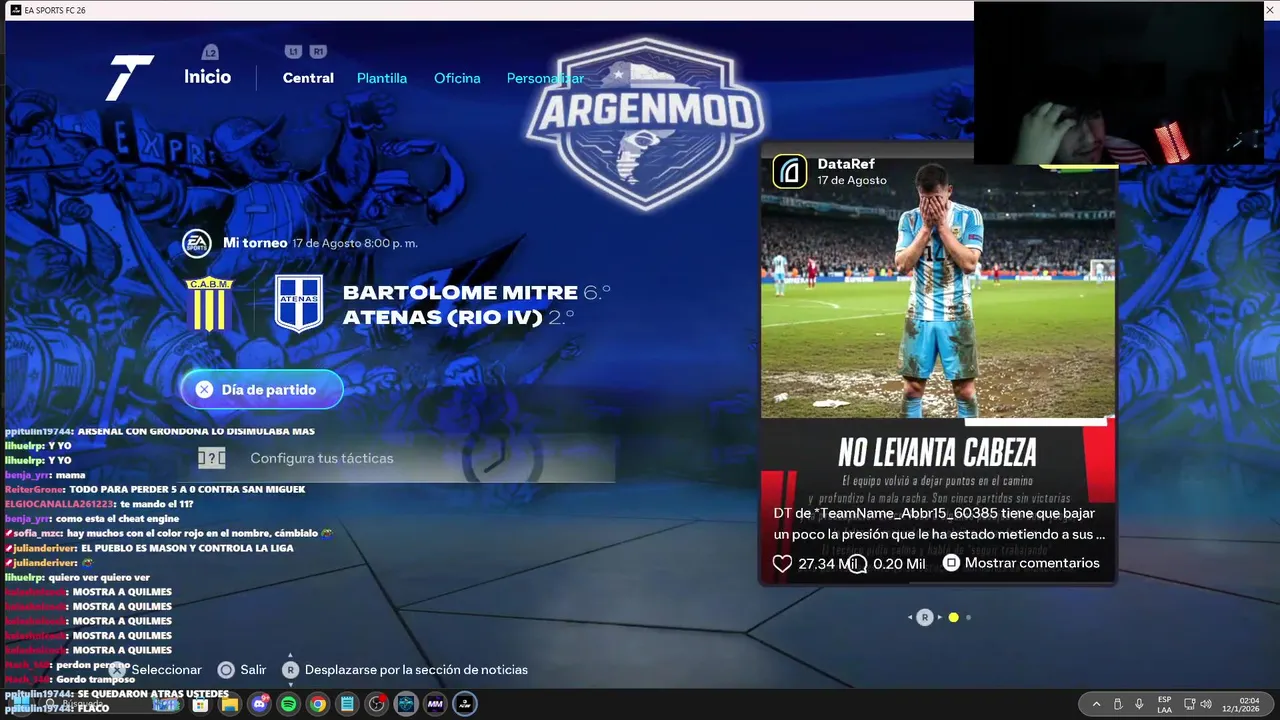Click the comment bubble icon
1280x720 pixels.
point(858,565)
